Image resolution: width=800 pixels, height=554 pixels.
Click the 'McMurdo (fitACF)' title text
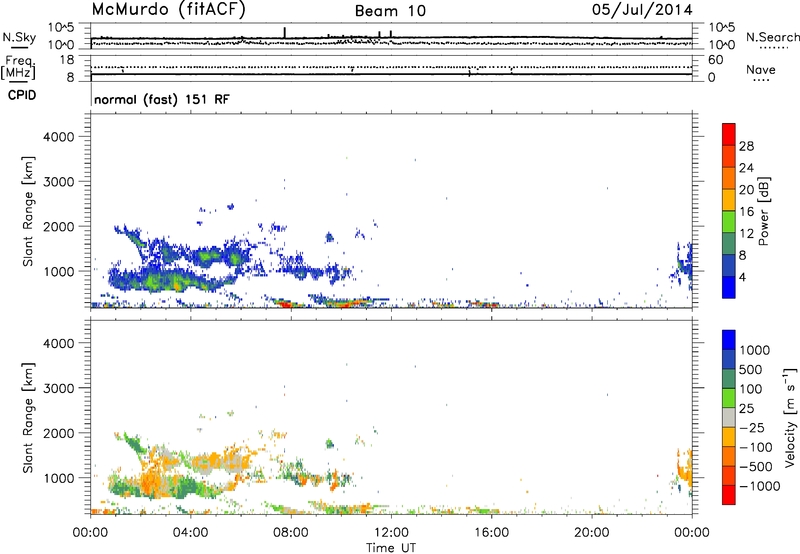[x=168, y=10]
